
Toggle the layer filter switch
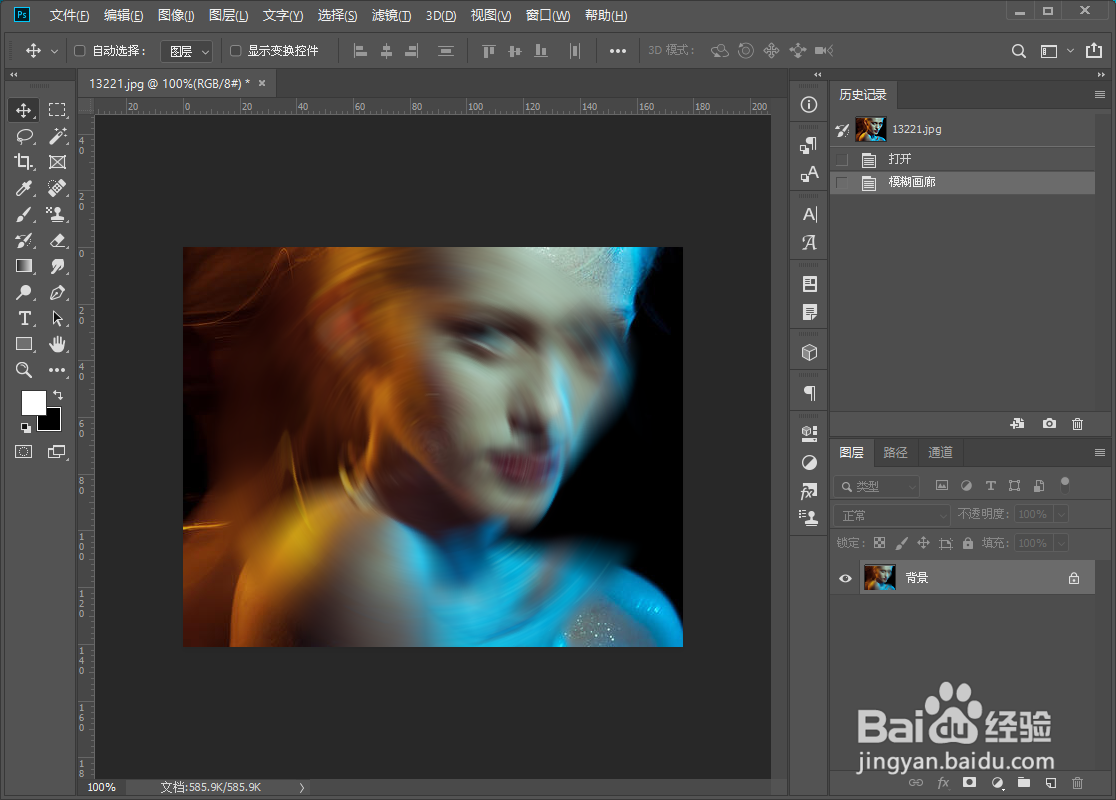tap(1065, 485)
